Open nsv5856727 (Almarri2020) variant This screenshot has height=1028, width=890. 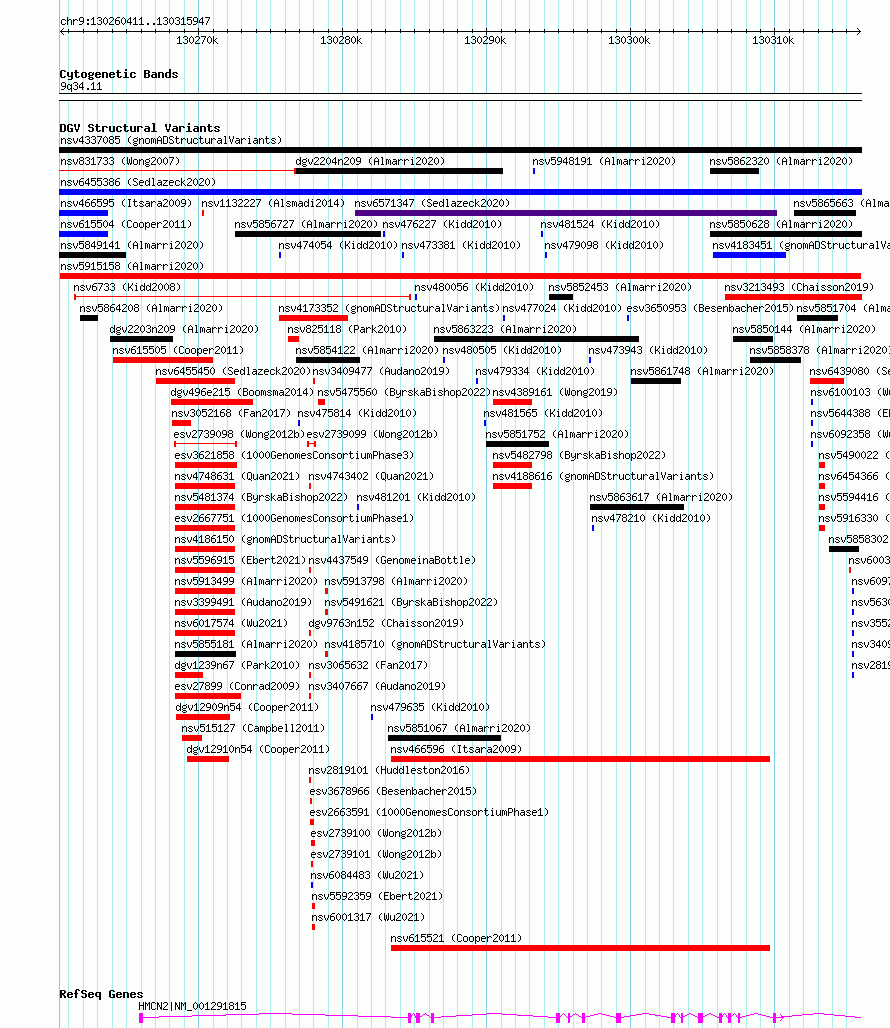306,224
